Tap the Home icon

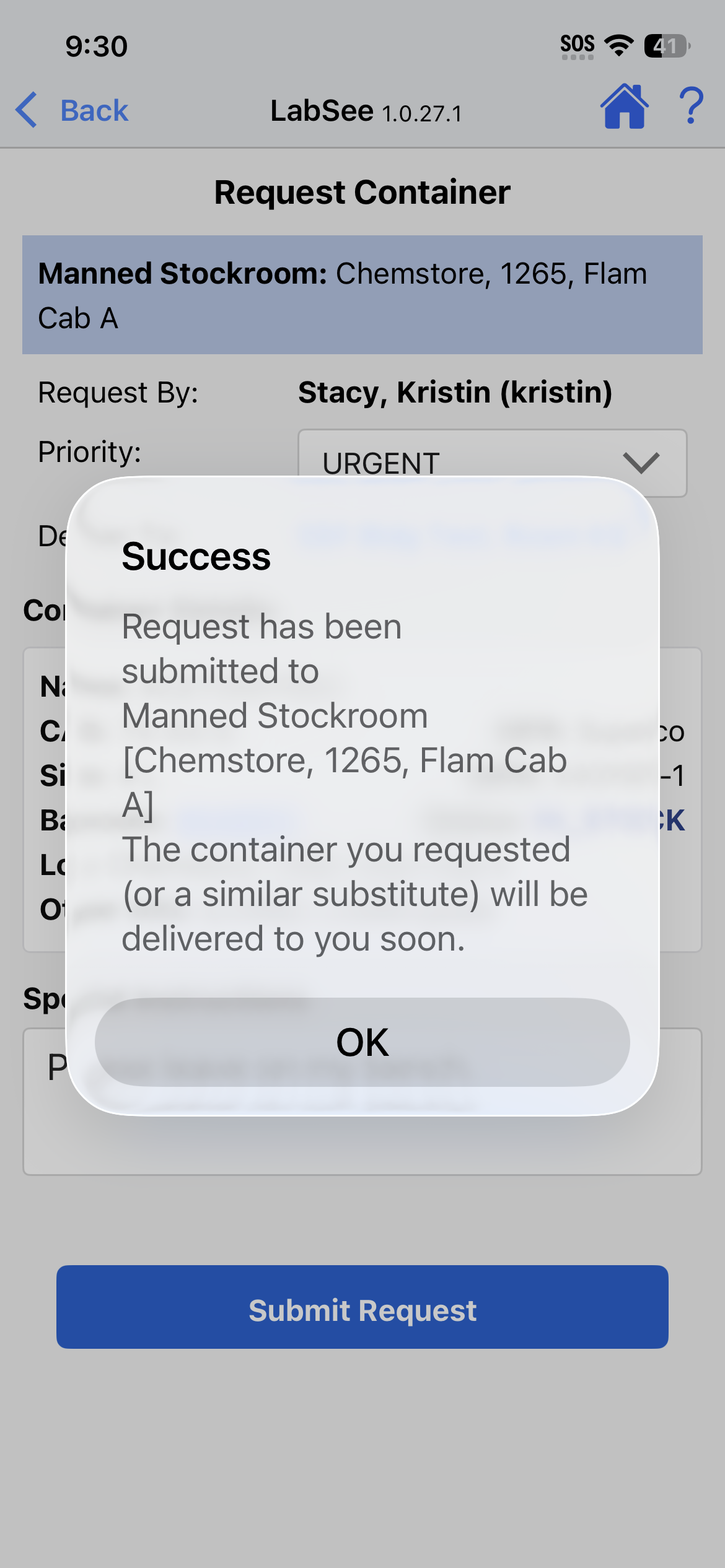click(624, 107)
